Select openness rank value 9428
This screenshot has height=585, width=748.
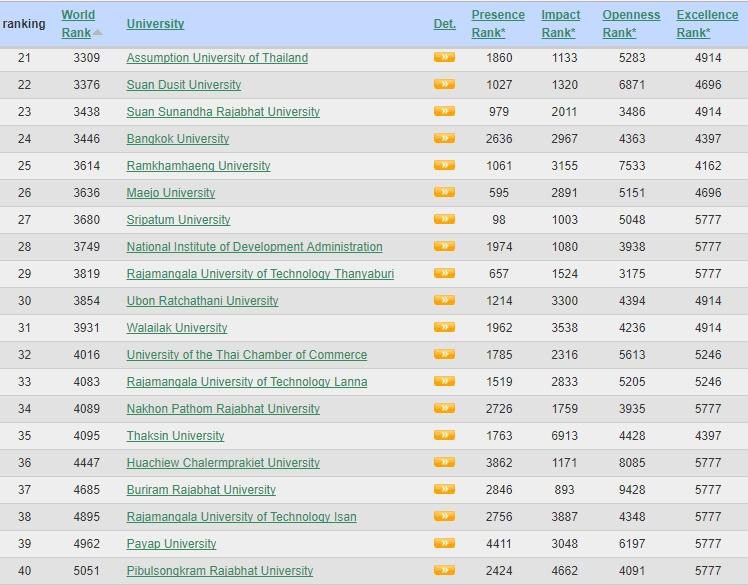632,490
